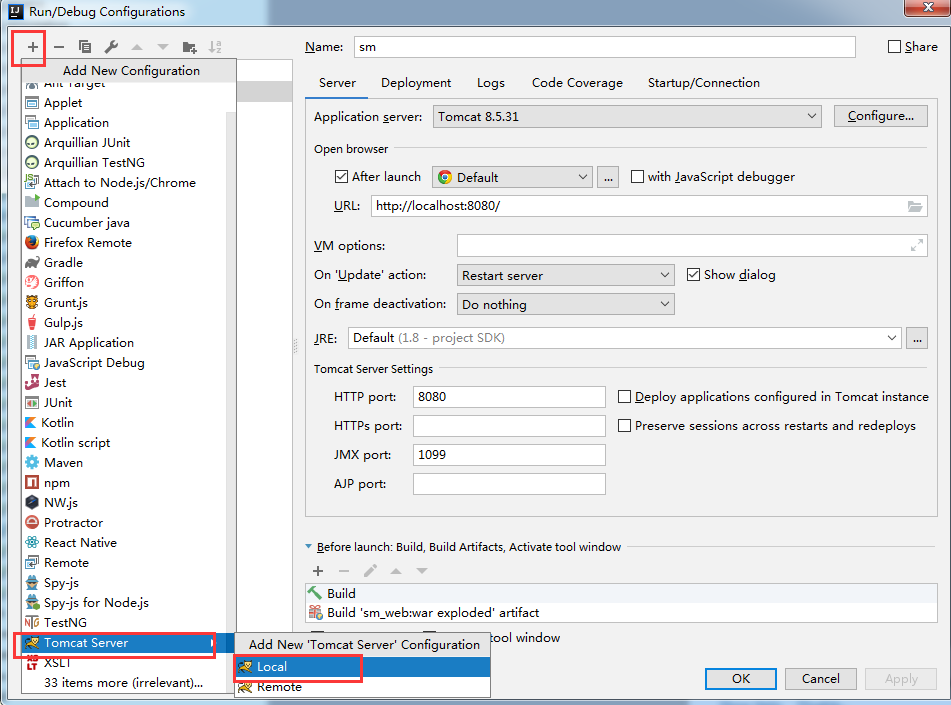Click into the HTTPs port field
Screen dimensions: 951x705
click(509, 426)
